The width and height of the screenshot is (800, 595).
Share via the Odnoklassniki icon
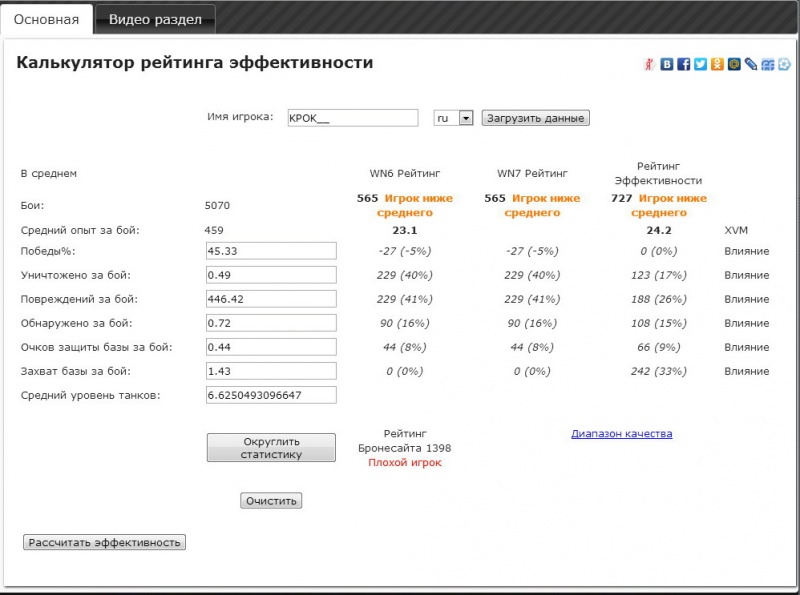pyautogui.click(x=718, y=65)
